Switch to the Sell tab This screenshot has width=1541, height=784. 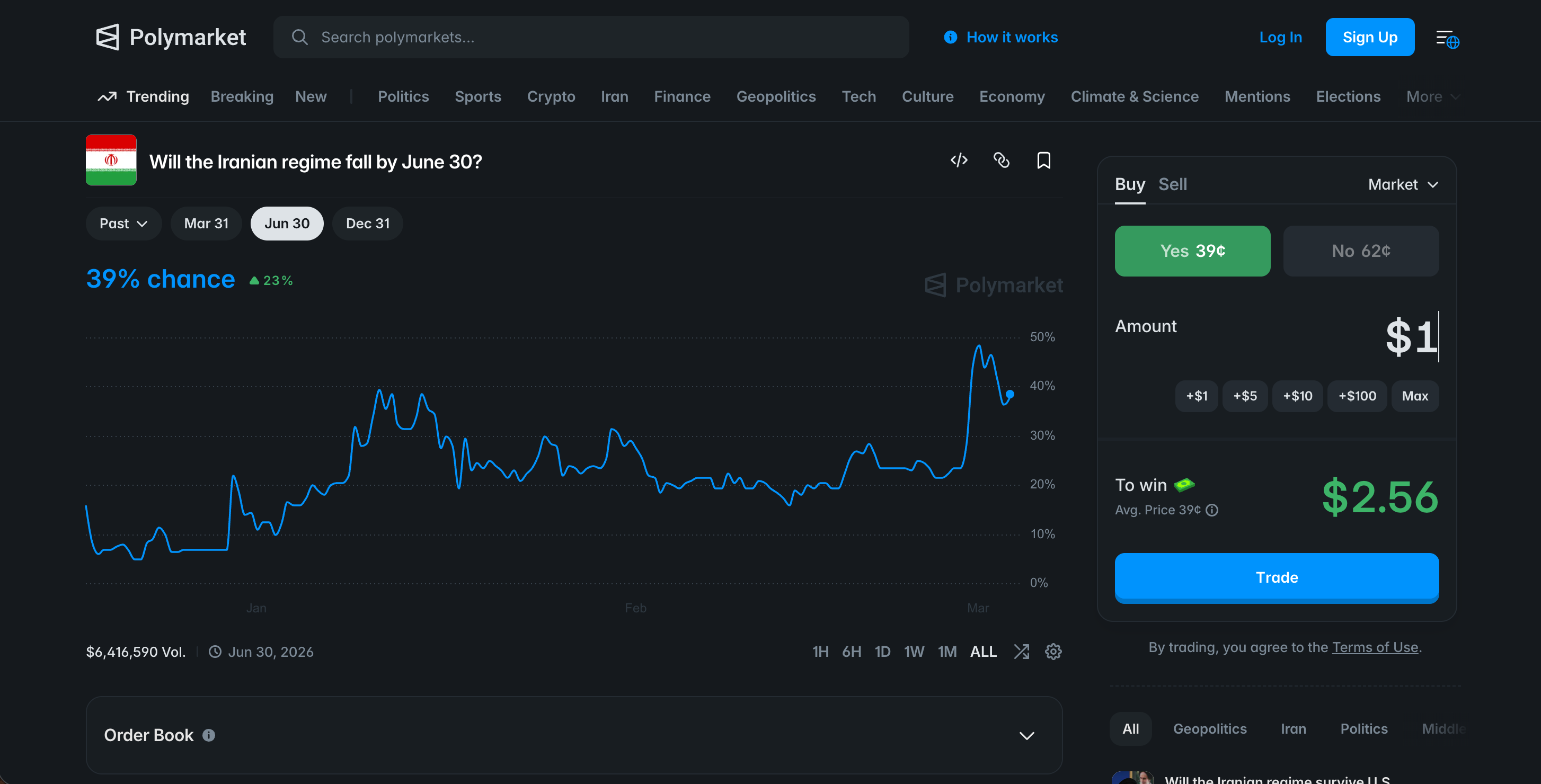point(1172,184)
